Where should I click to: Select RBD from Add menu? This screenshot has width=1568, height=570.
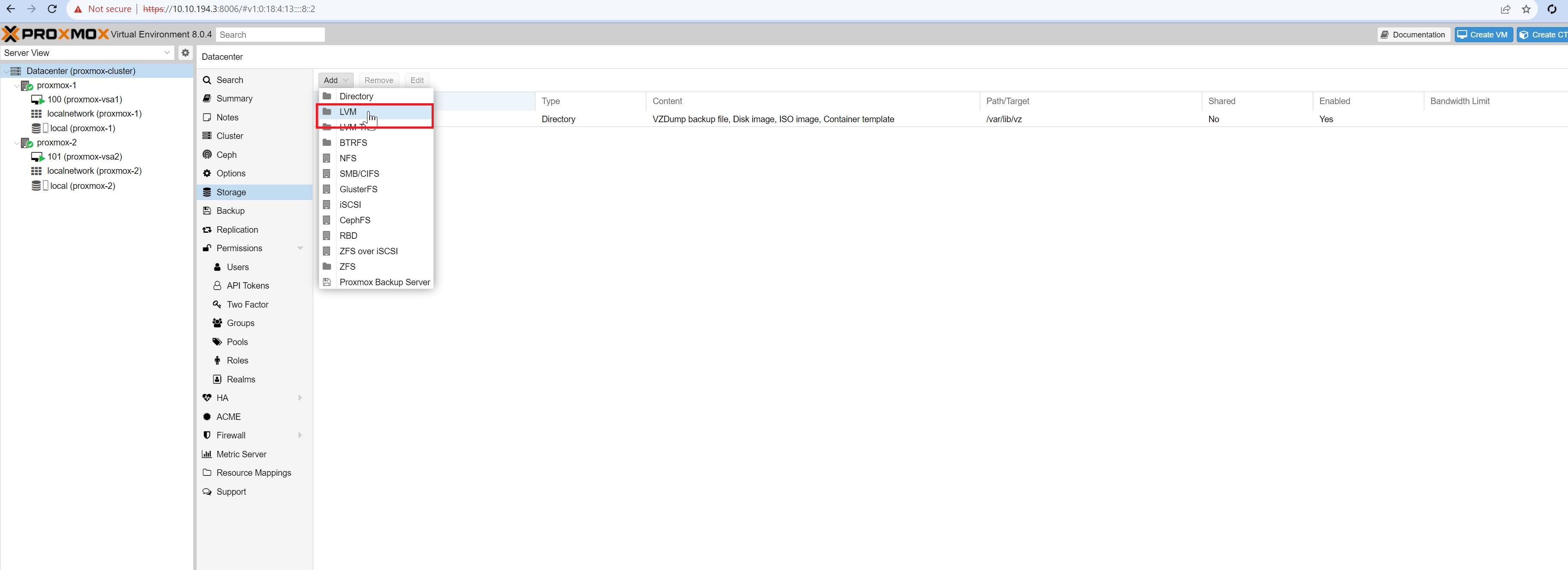pos(376,235)
